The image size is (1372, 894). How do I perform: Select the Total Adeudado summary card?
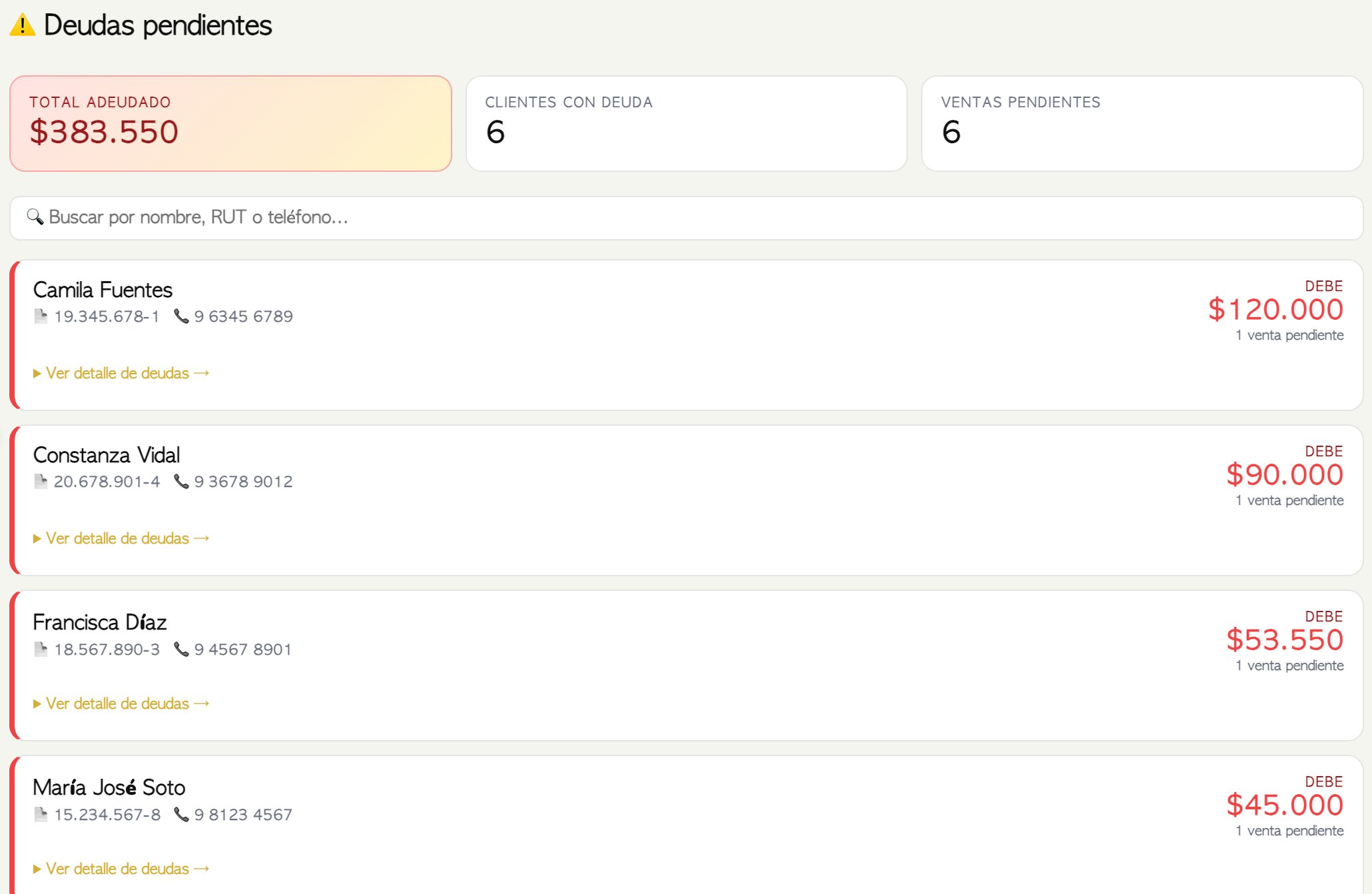[x=230, y=123]
